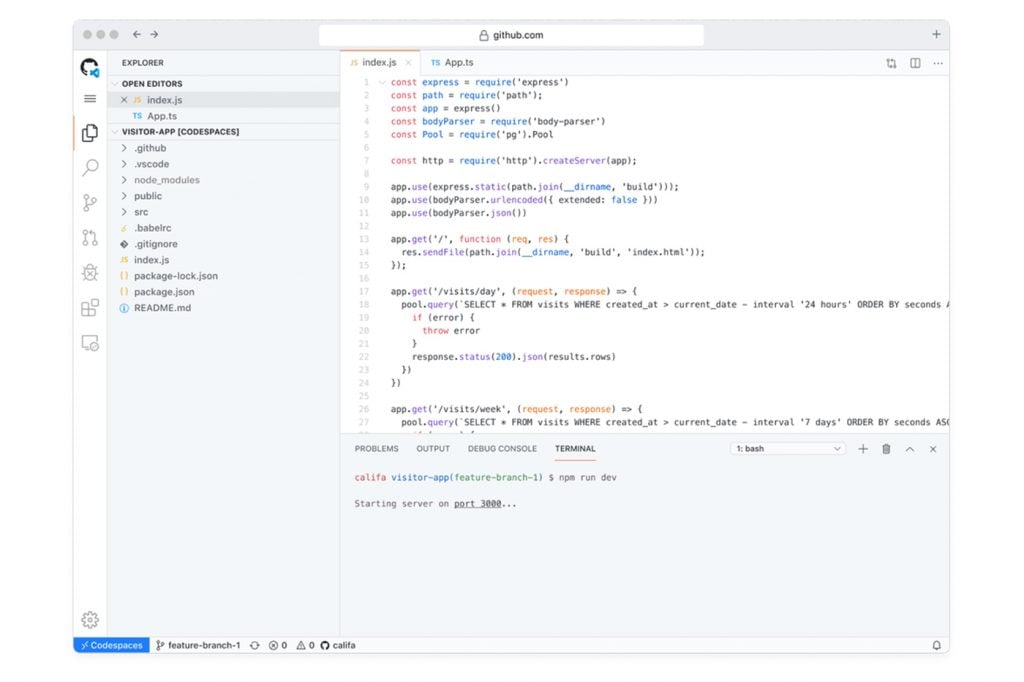This screenshot has height=682, width=1024.
Task: Open the Problems panel tab
Action: (376, 449)
